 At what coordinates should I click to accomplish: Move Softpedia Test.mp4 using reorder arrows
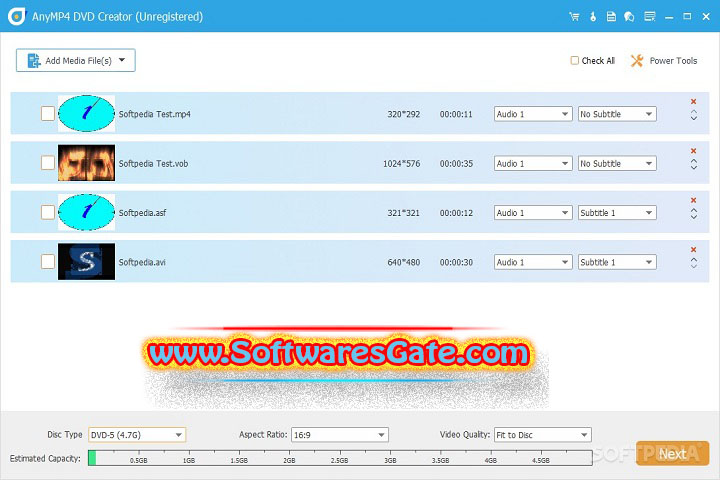(x=694, y=115)
